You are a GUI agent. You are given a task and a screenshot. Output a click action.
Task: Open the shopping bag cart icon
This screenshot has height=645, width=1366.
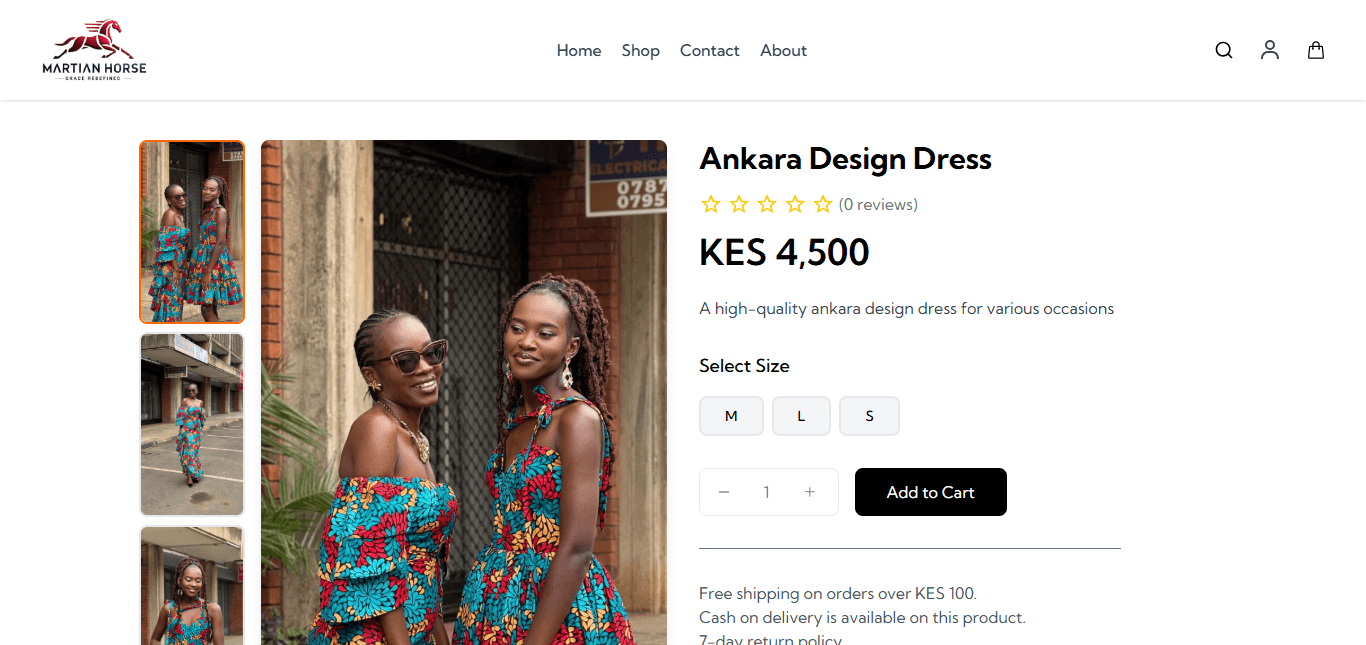pyautogui.click(x=1316, y=50)
